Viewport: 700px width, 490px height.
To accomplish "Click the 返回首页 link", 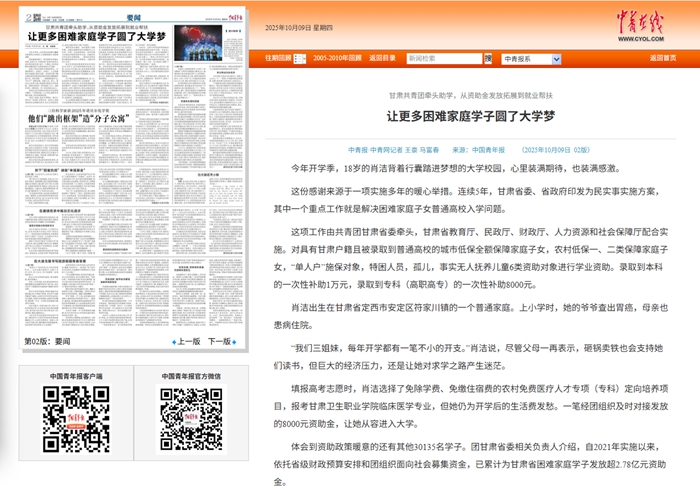I will [663, 59].
